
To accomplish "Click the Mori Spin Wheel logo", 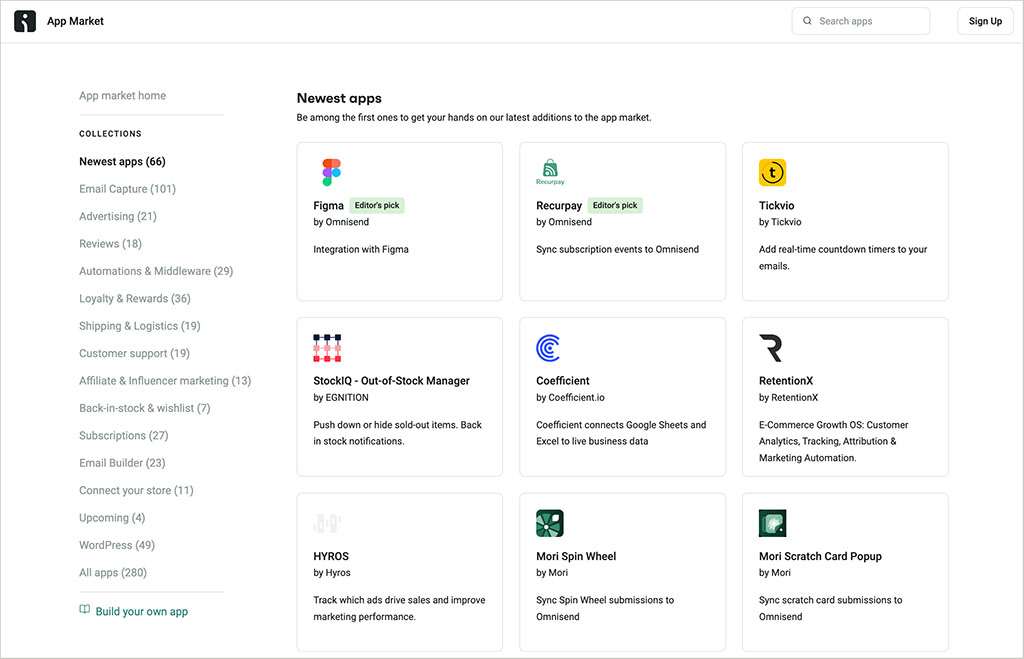I will (550, 523).
